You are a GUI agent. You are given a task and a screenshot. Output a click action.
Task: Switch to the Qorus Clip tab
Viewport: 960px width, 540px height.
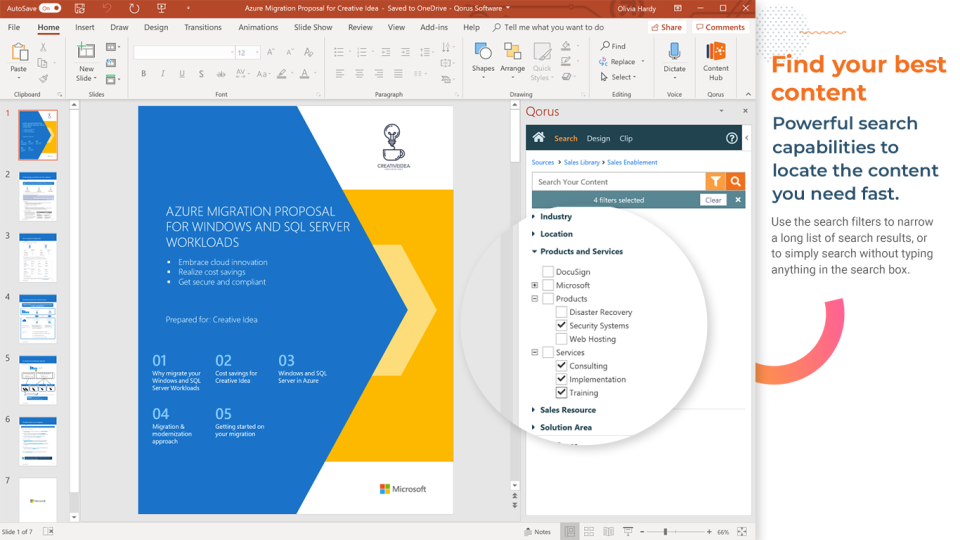click(x=626, y=138)
